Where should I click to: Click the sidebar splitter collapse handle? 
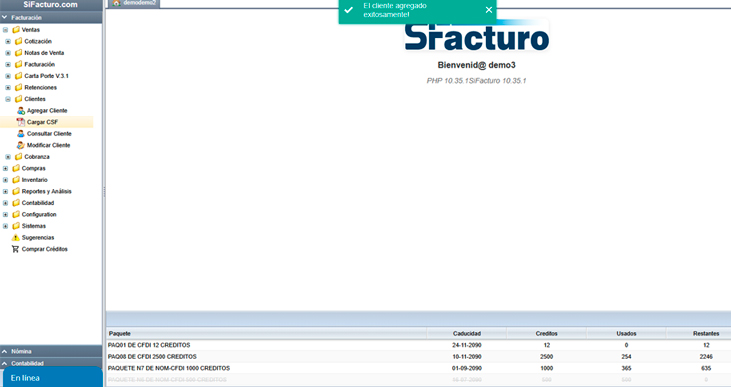click(104, 191)
